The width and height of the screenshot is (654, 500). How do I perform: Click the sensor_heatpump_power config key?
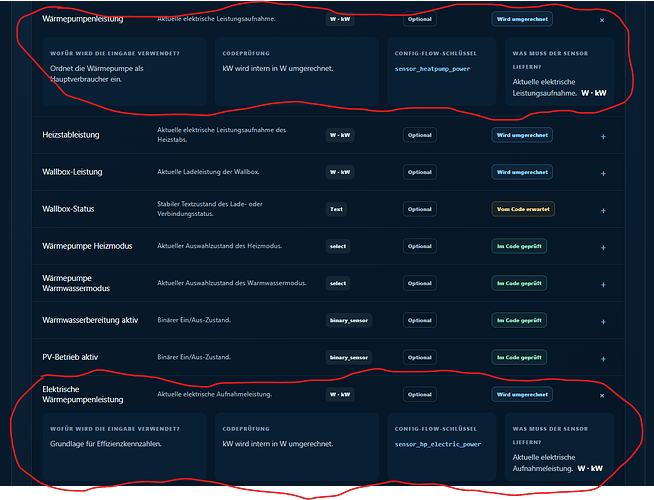(x=432, y=69)
